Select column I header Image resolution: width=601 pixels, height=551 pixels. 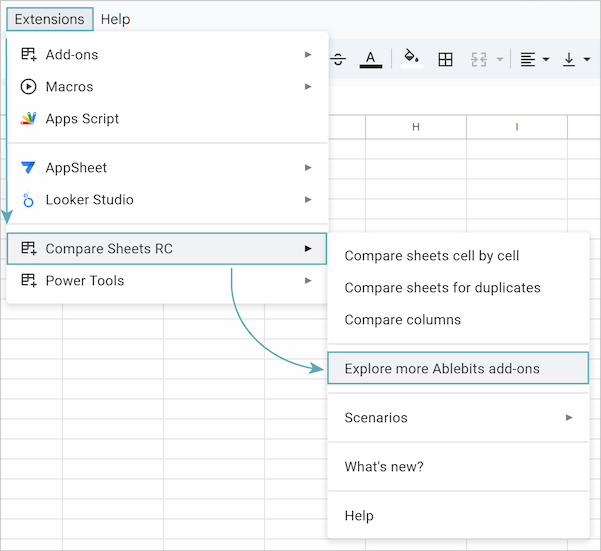(517, 127)
